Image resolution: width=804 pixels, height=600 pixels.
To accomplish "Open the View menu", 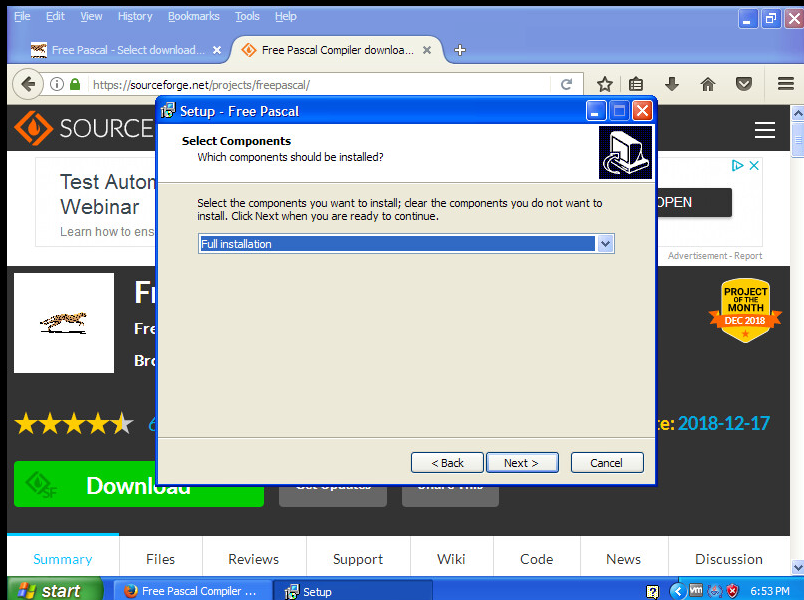I will click(x=91, y=16).
